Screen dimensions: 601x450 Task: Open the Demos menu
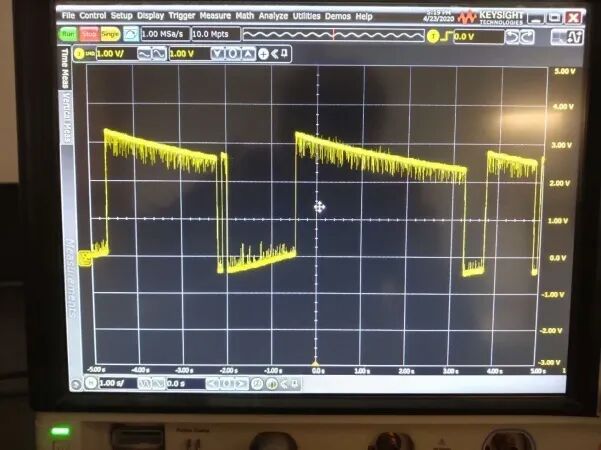pyautogui.click(x=338, y=16)
